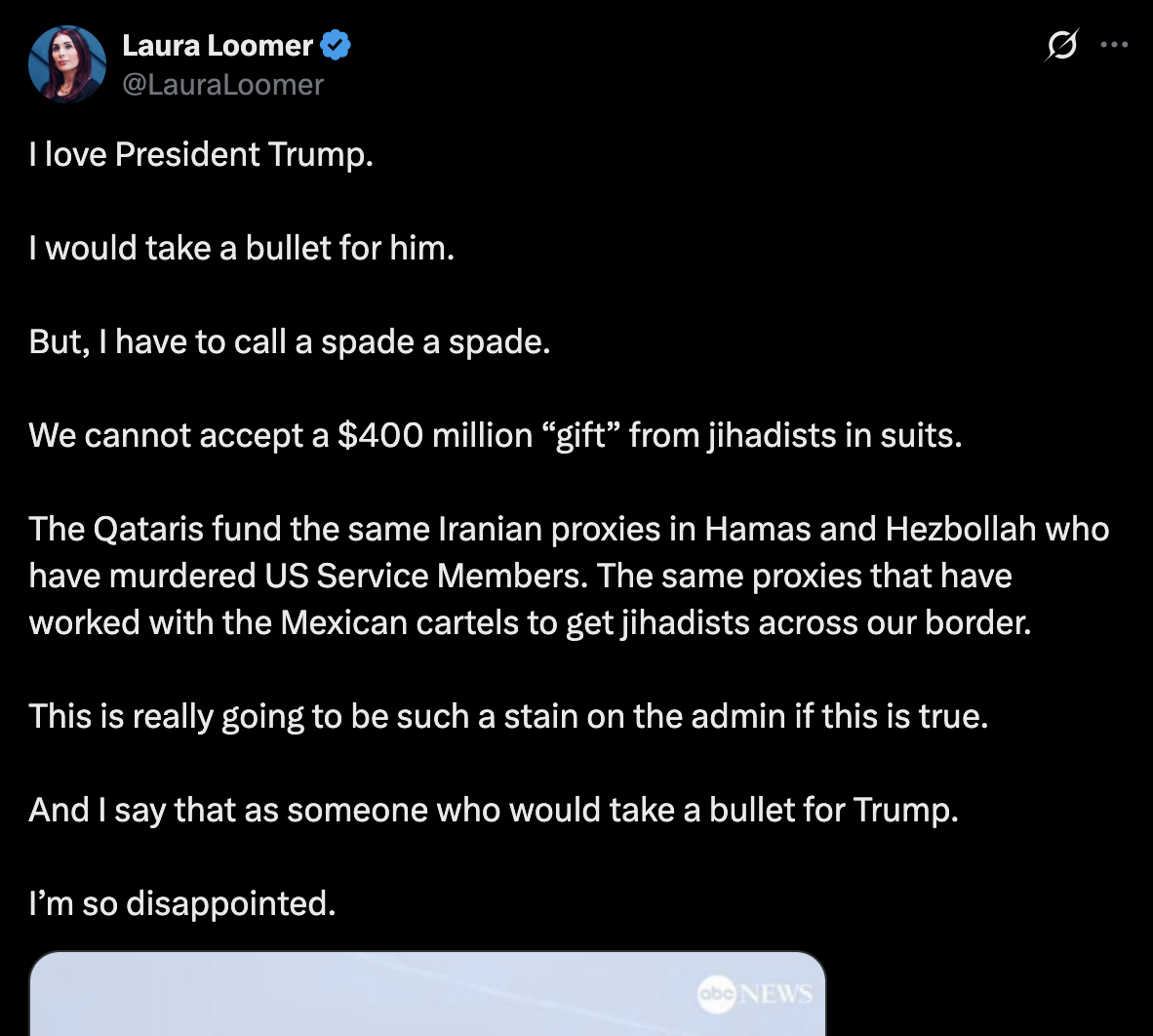Image resolution: width=1153 pixels, height=1036 pixels.
Task: Click the "call a spade a spade" sentence
Action: [290, 341]
